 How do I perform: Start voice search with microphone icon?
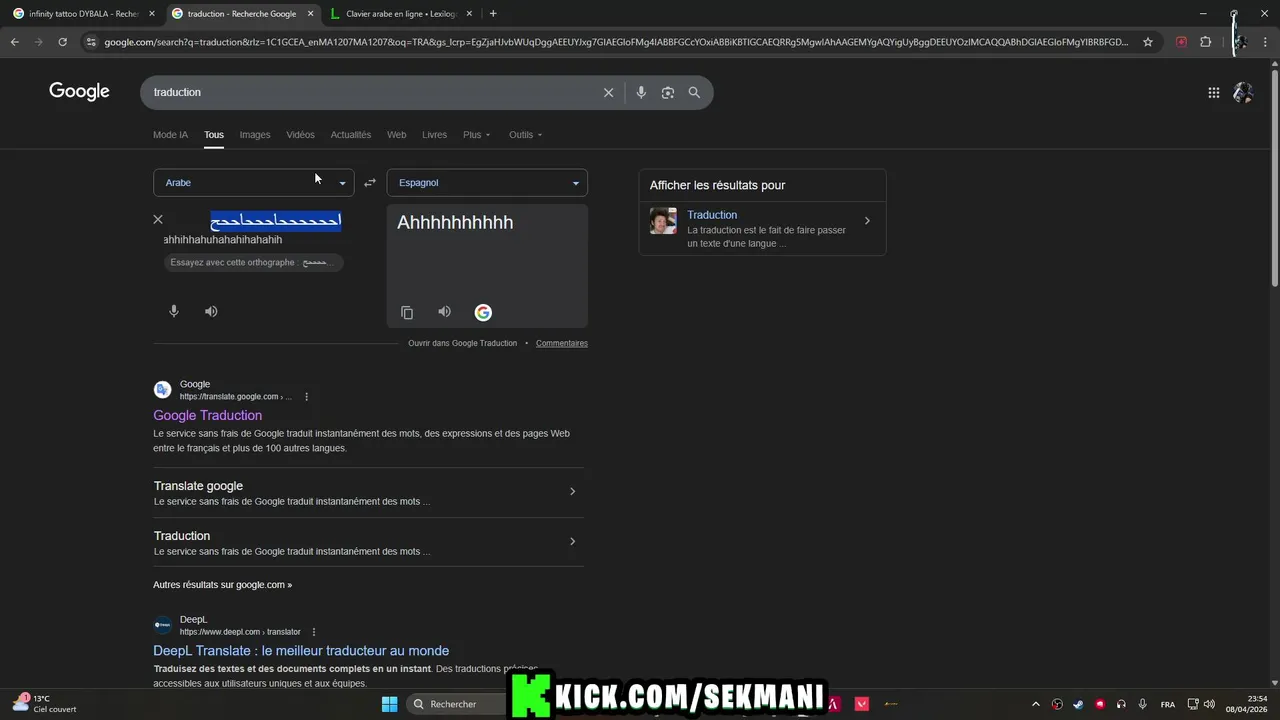click(641, 92)
